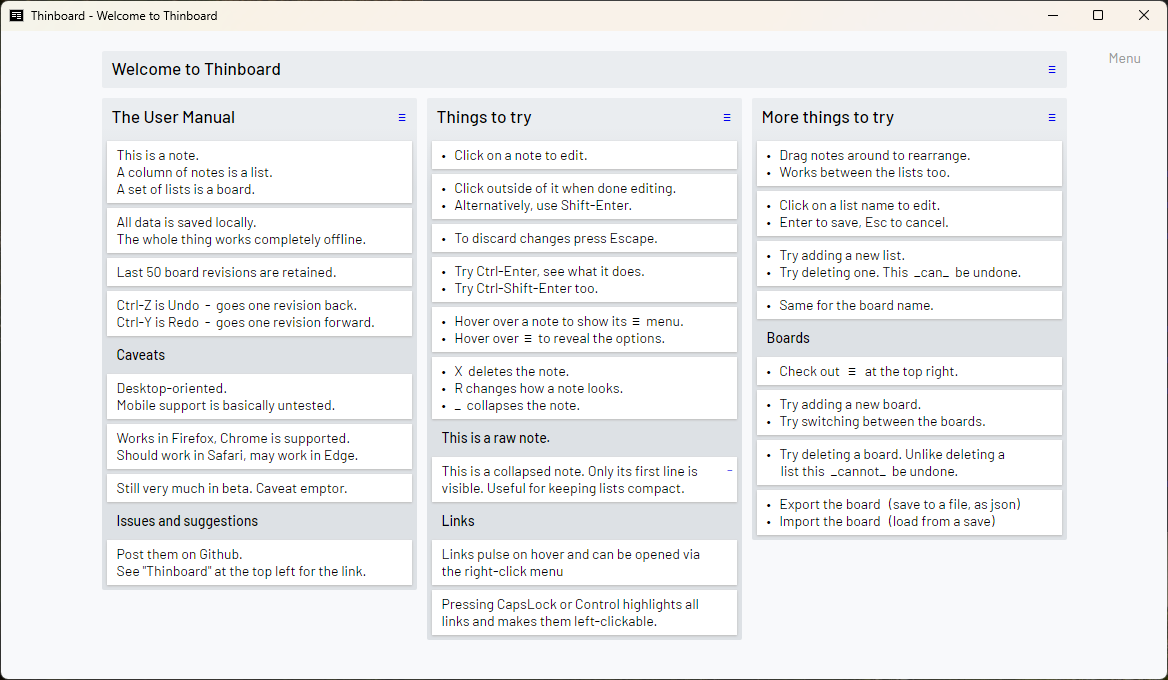Click the Thinboard app icon in title bar

coord(16,16)
